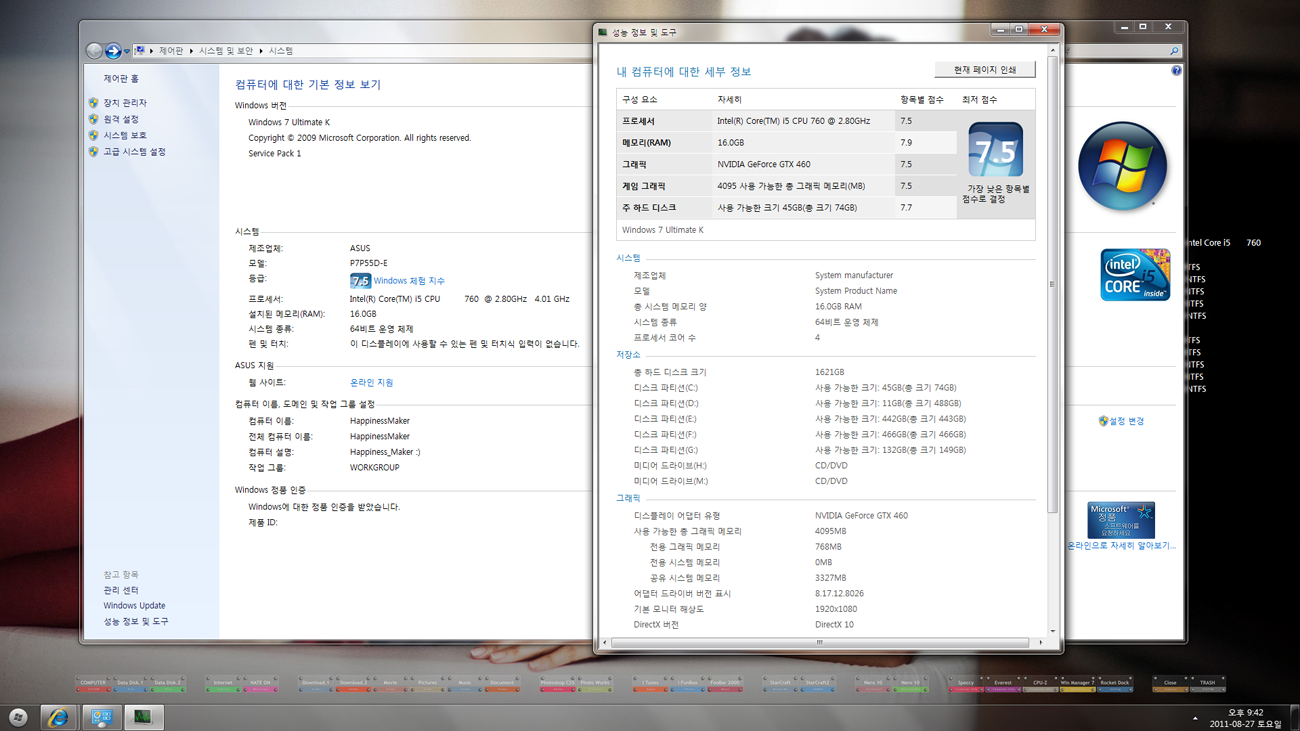Open the Windows Start orb

18,717
